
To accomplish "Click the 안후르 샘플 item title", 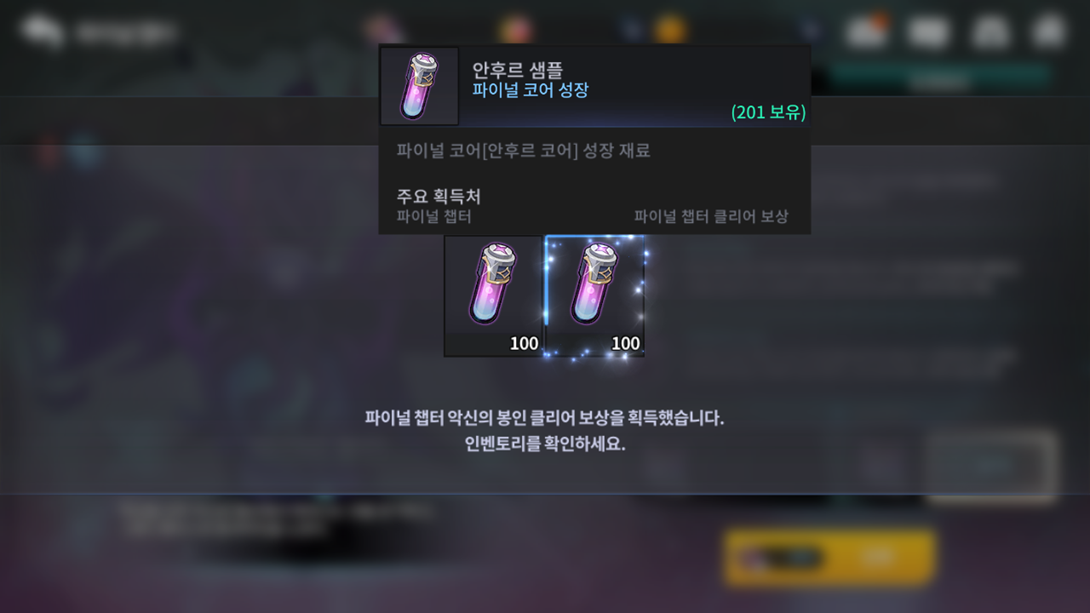I will 517,70.
